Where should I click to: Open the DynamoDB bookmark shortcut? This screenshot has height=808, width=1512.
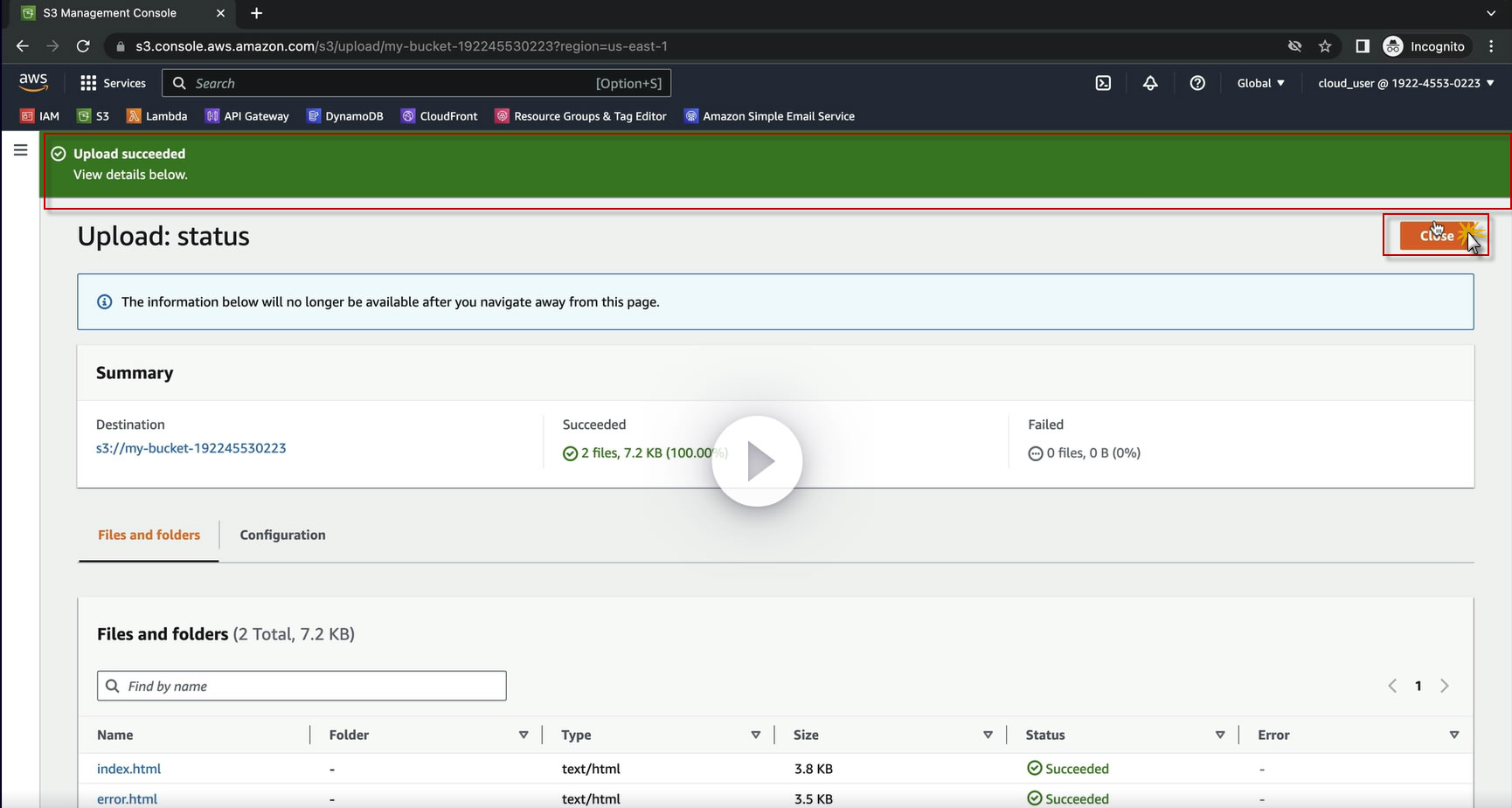[344, 116]
